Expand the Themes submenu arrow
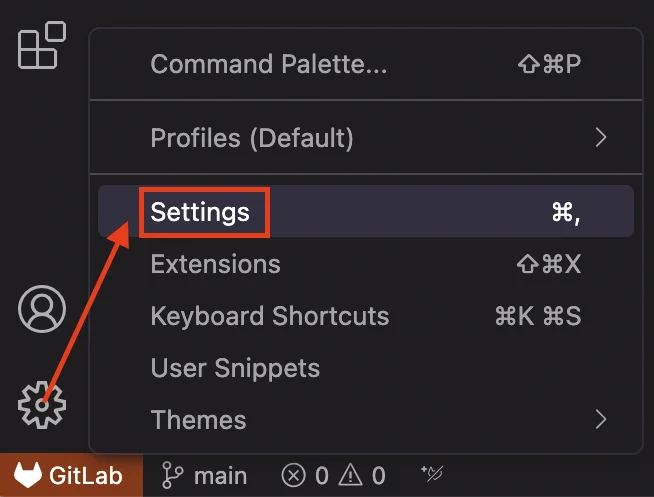This screenshot has width=654, height=497. (x=600, y=419)
